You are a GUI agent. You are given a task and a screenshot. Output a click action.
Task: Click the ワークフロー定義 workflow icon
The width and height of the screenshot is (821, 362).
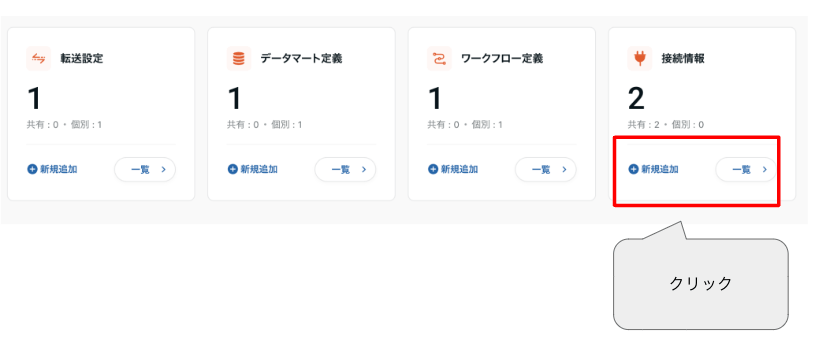439,58
